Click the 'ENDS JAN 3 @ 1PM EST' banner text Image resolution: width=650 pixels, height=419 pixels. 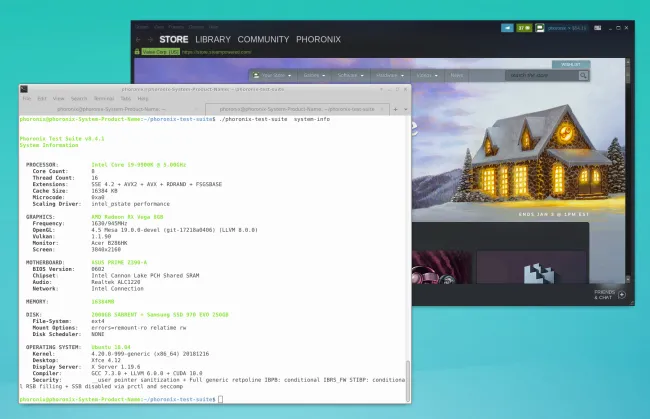coord(553,215)
